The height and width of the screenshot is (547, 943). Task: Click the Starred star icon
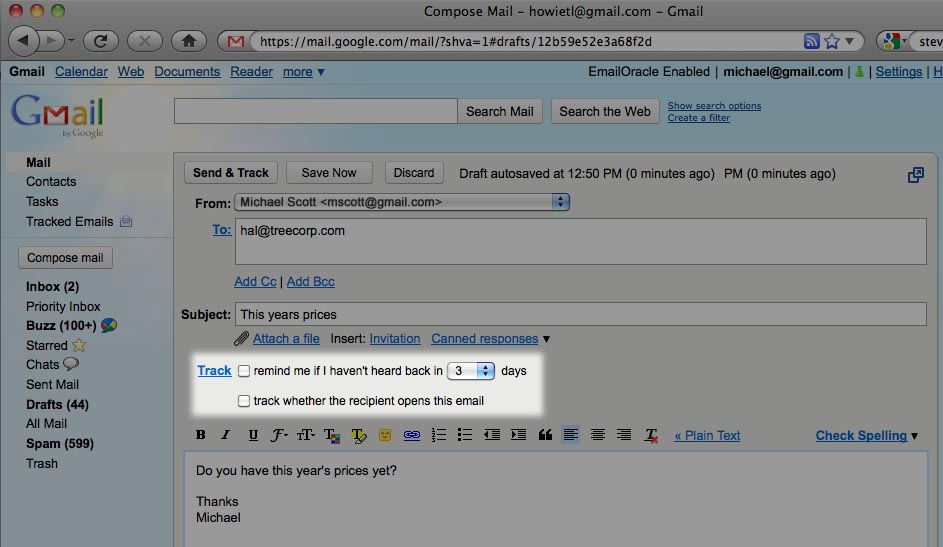79,346
